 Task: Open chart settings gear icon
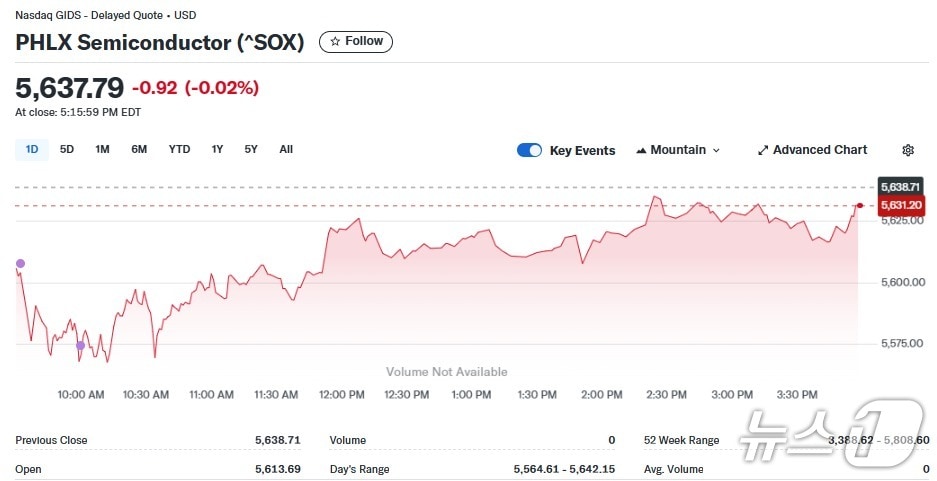(908, 150)
